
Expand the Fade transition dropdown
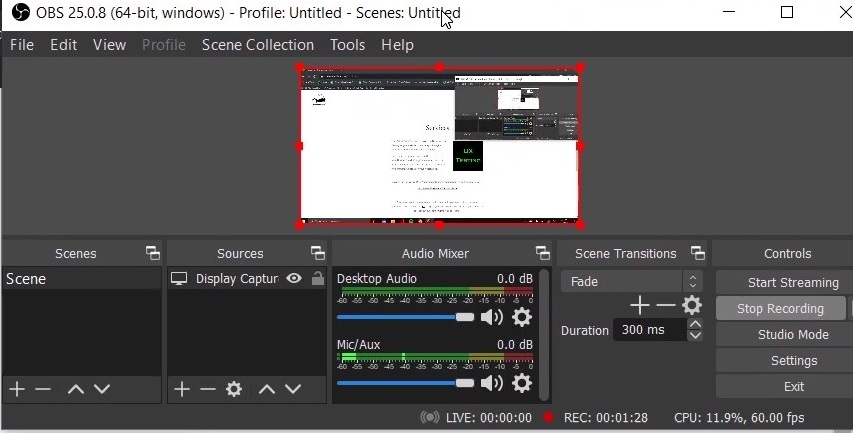(692, 282)
